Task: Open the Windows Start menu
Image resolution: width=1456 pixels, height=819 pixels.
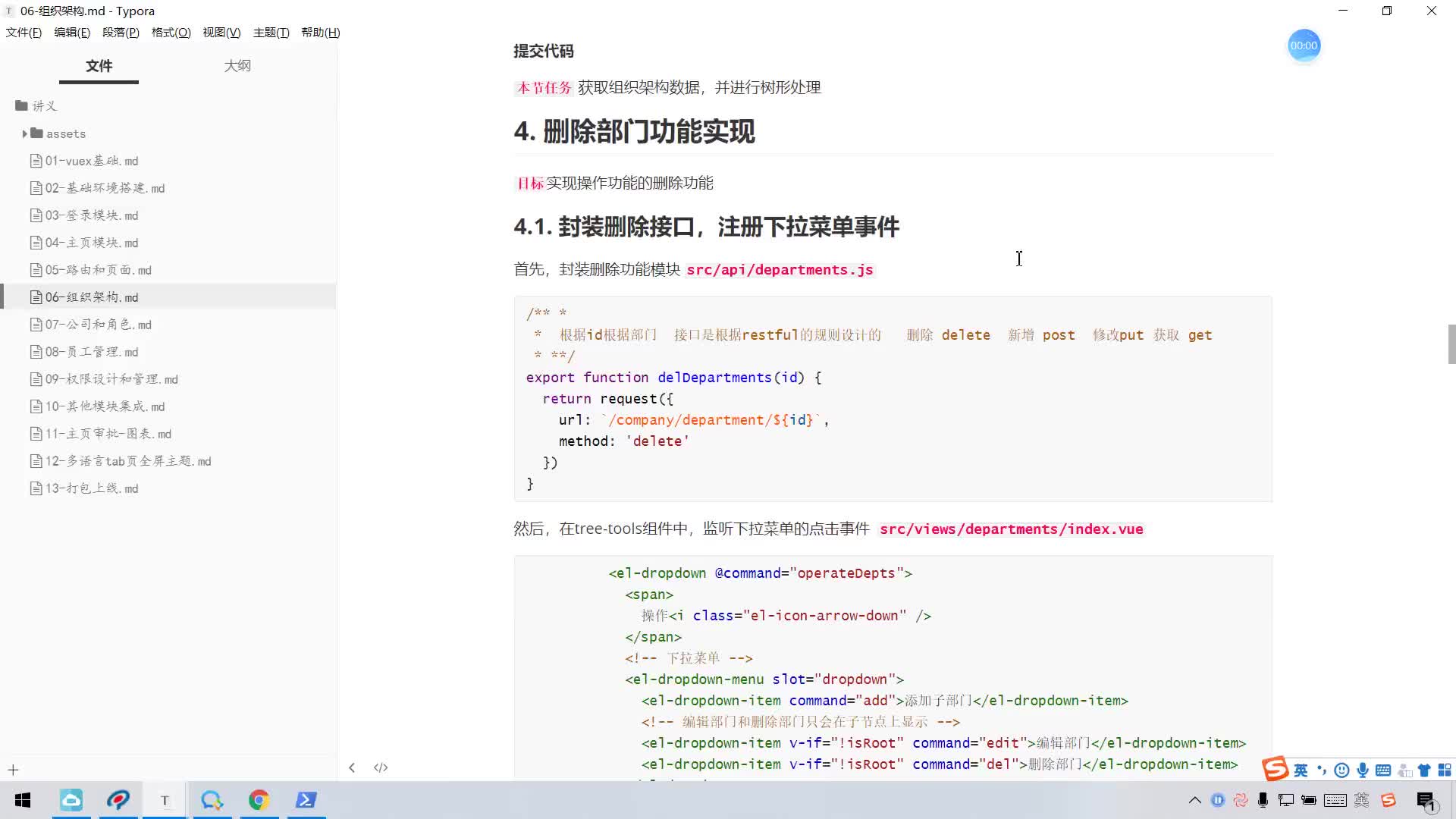Action: [23, 800]
